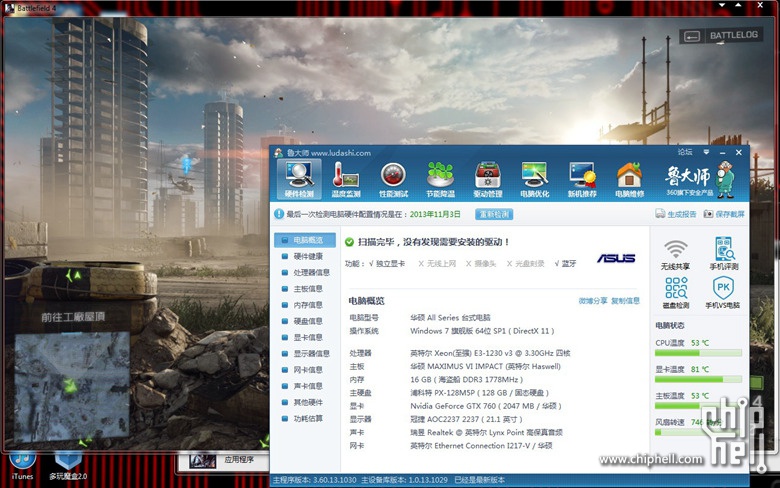The image size is (780, 488).
Task: Click the BATTLELOG button in Battlefield 4
Action: [x=721, y=35]
